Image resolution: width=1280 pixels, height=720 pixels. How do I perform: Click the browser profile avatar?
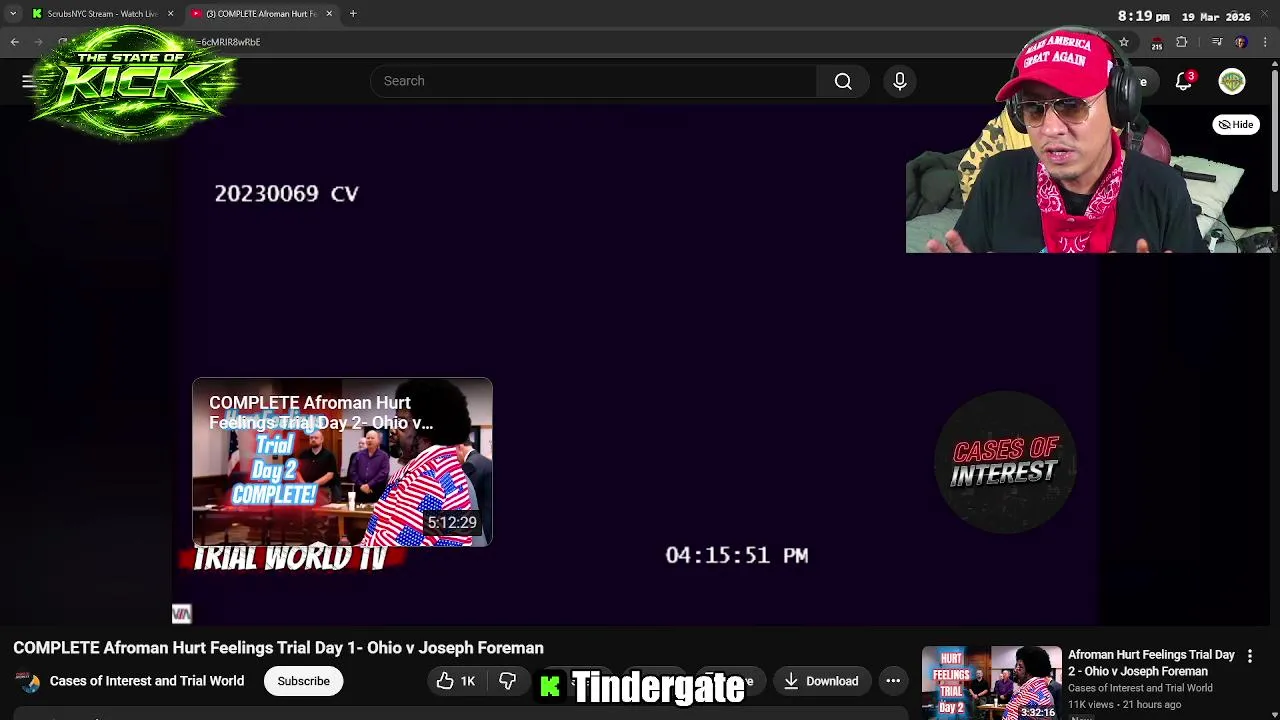click(x=1241, y=42)
